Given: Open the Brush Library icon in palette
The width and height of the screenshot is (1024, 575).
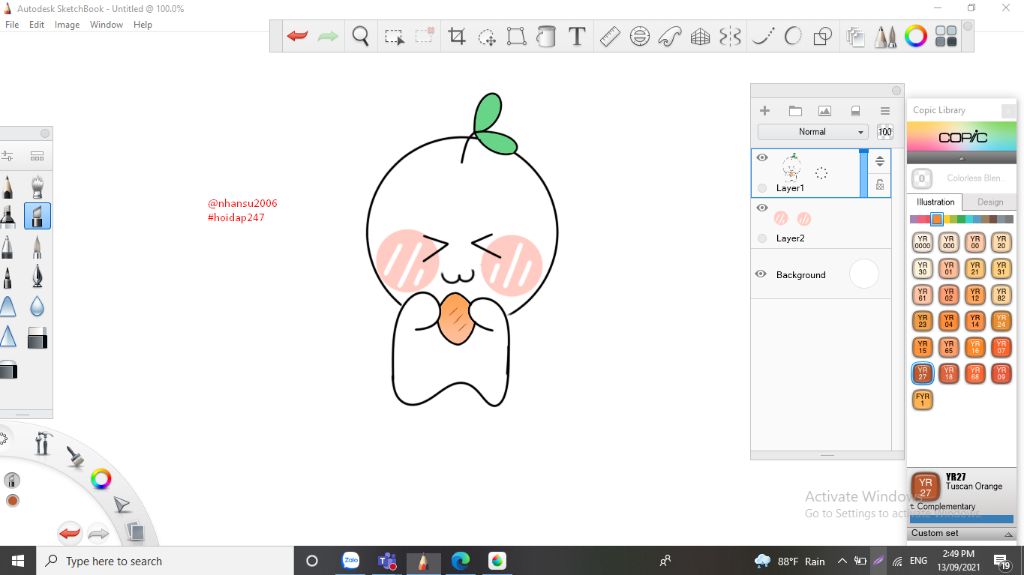Looking at the screenshot, I should (37, 156).
